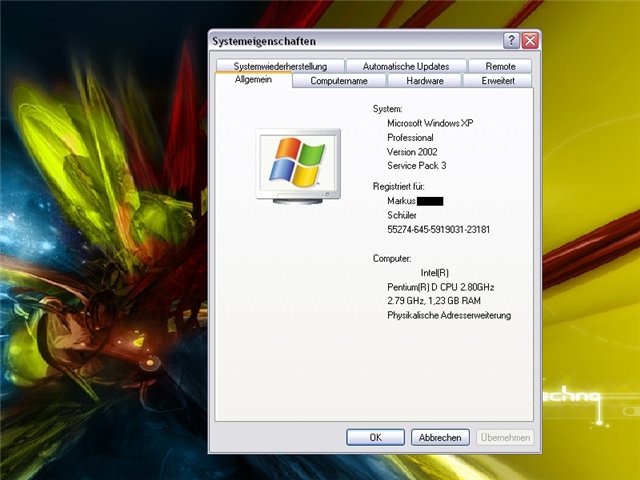Click the '2.79 GHz, 1,23 GB RAM' line
This screenshot has height=480, width=640.
tap(434, 301)
